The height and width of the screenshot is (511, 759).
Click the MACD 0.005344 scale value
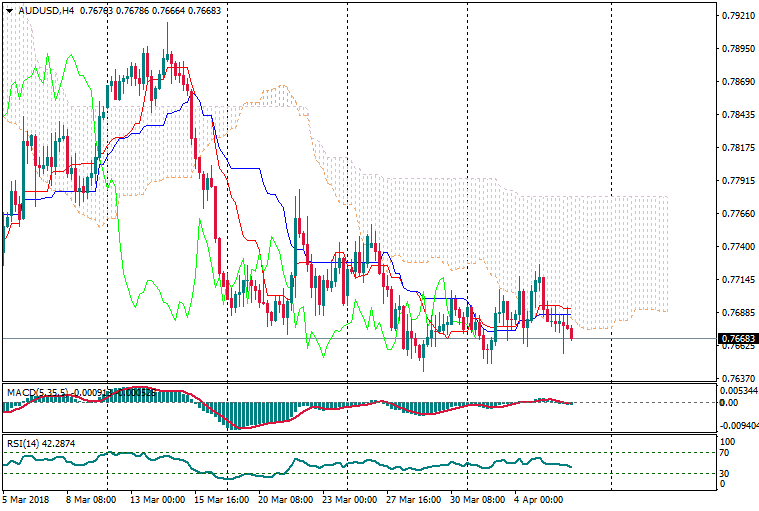pos(739,391)
